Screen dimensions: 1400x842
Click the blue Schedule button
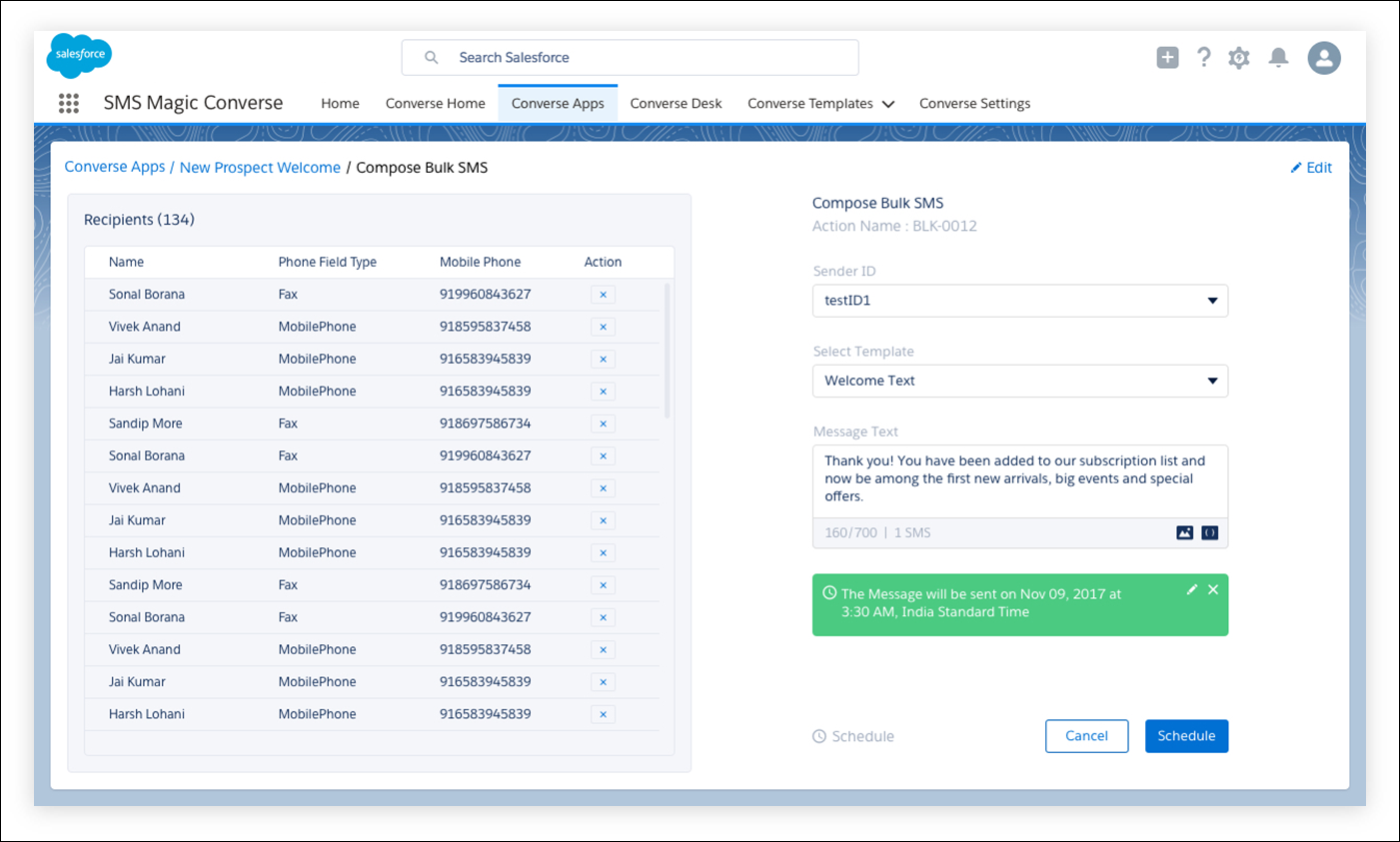[x=1186, y=736]
